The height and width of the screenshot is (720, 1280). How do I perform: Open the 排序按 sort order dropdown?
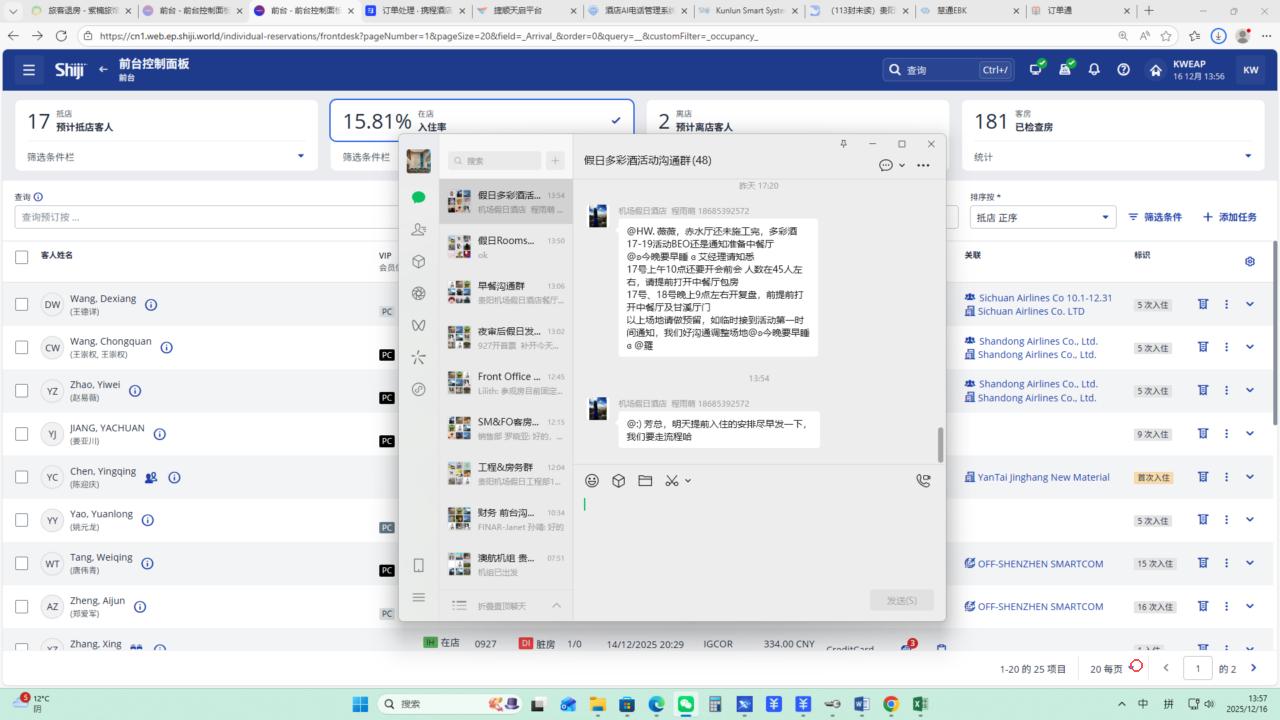[1043, 217]
